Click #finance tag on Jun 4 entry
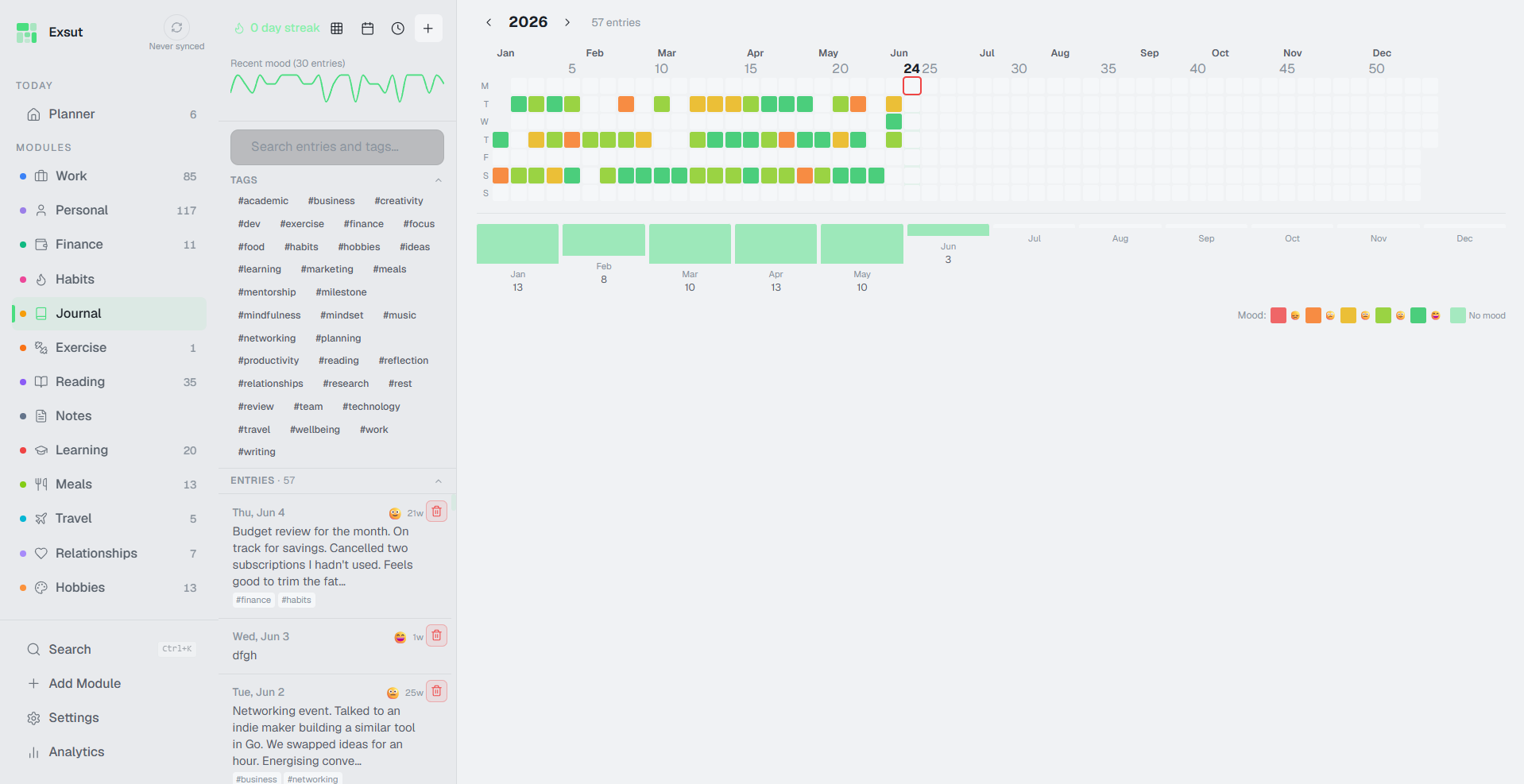The height and width of the screenshot is (784, 1524). [x=253, y=601]
